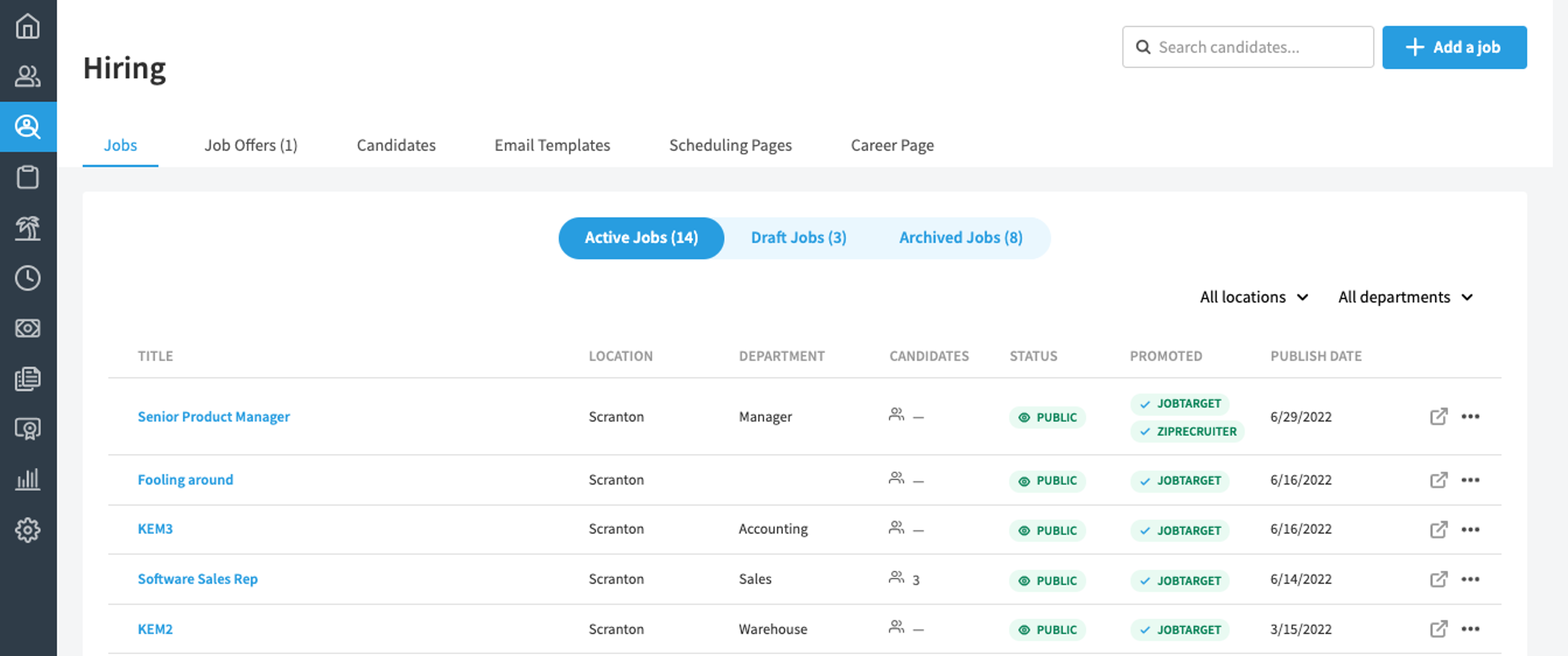Image resolution: width=1568 pixels, height=656 pixels.
Task: Click JOBTARGET badge for Software Sales Rep
Action: tap(1180, 580)
